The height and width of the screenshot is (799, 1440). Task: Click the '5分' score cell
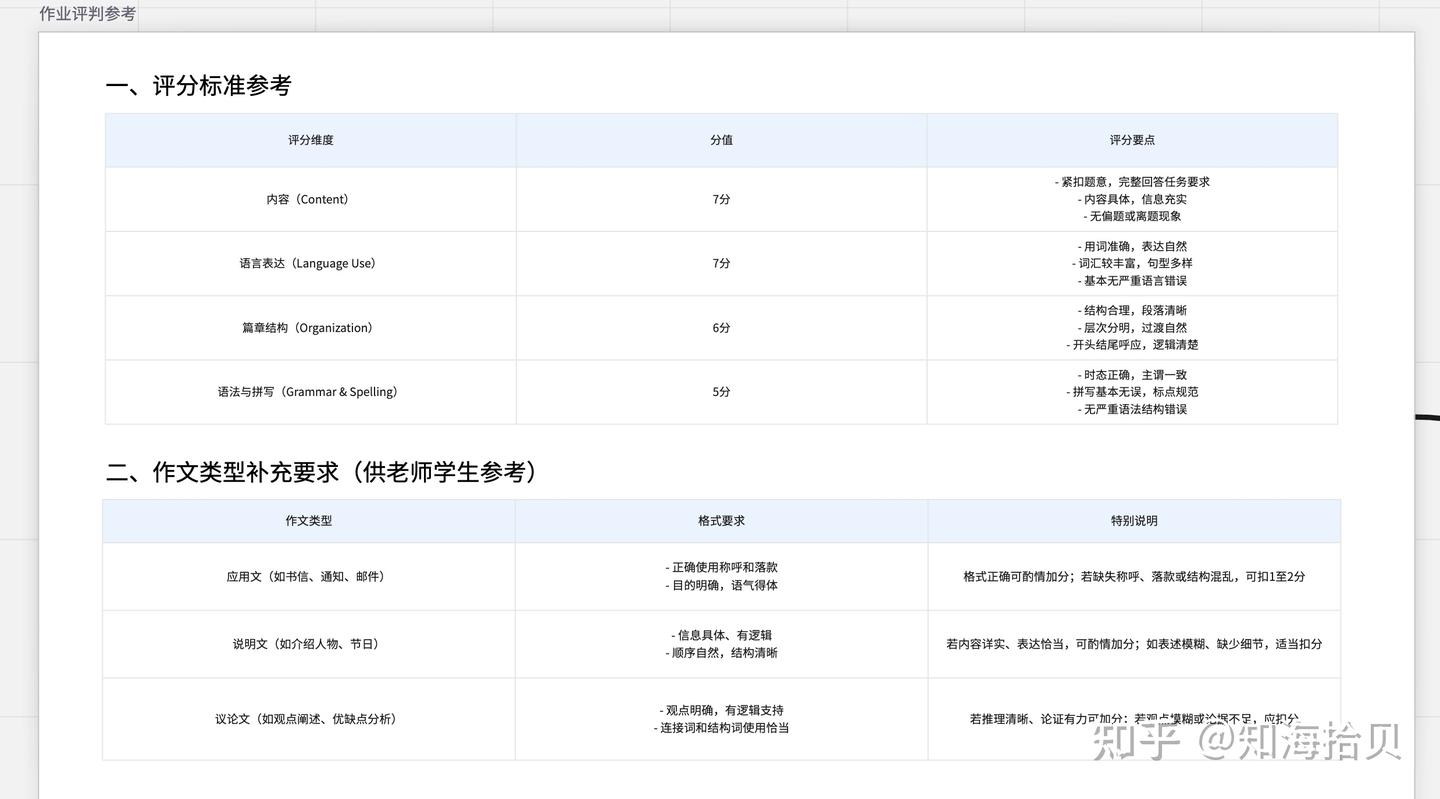tap(721, 392)
